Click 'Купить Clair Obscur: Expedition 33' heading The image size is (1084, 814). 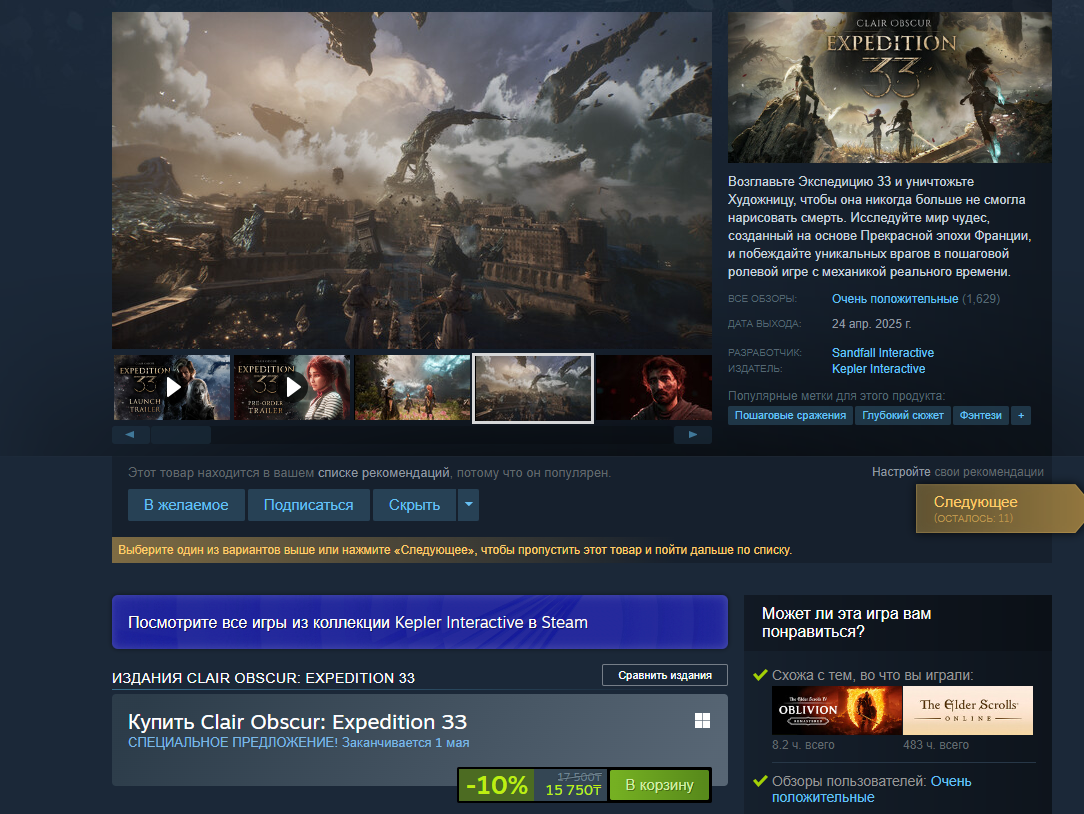pyautogui.click(x=297, y=722)
